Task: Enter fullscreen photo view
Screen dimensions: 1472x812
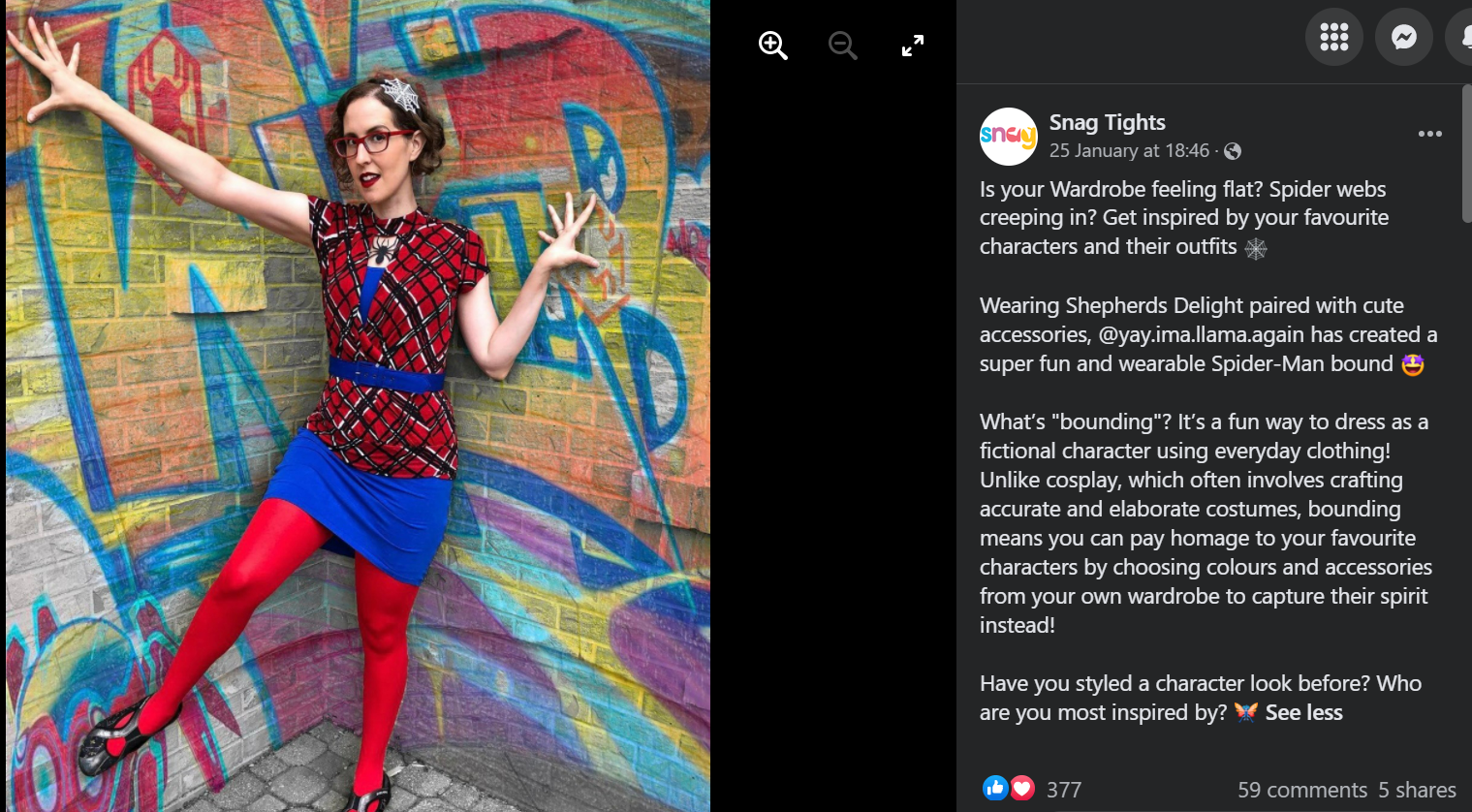Action: coord(913,45)
